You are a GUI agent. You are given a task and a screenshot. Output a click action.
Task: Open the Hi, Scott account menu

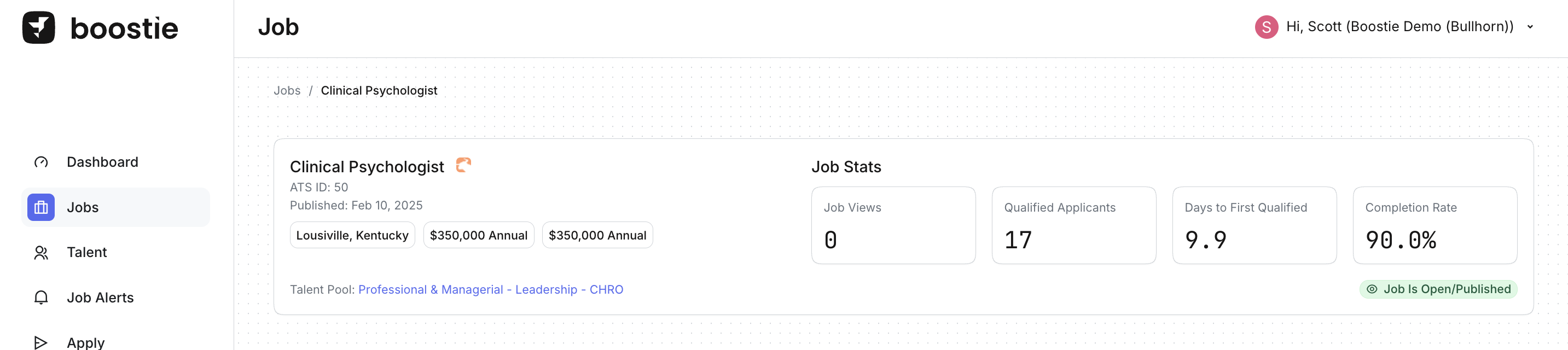coord(1399,27)
